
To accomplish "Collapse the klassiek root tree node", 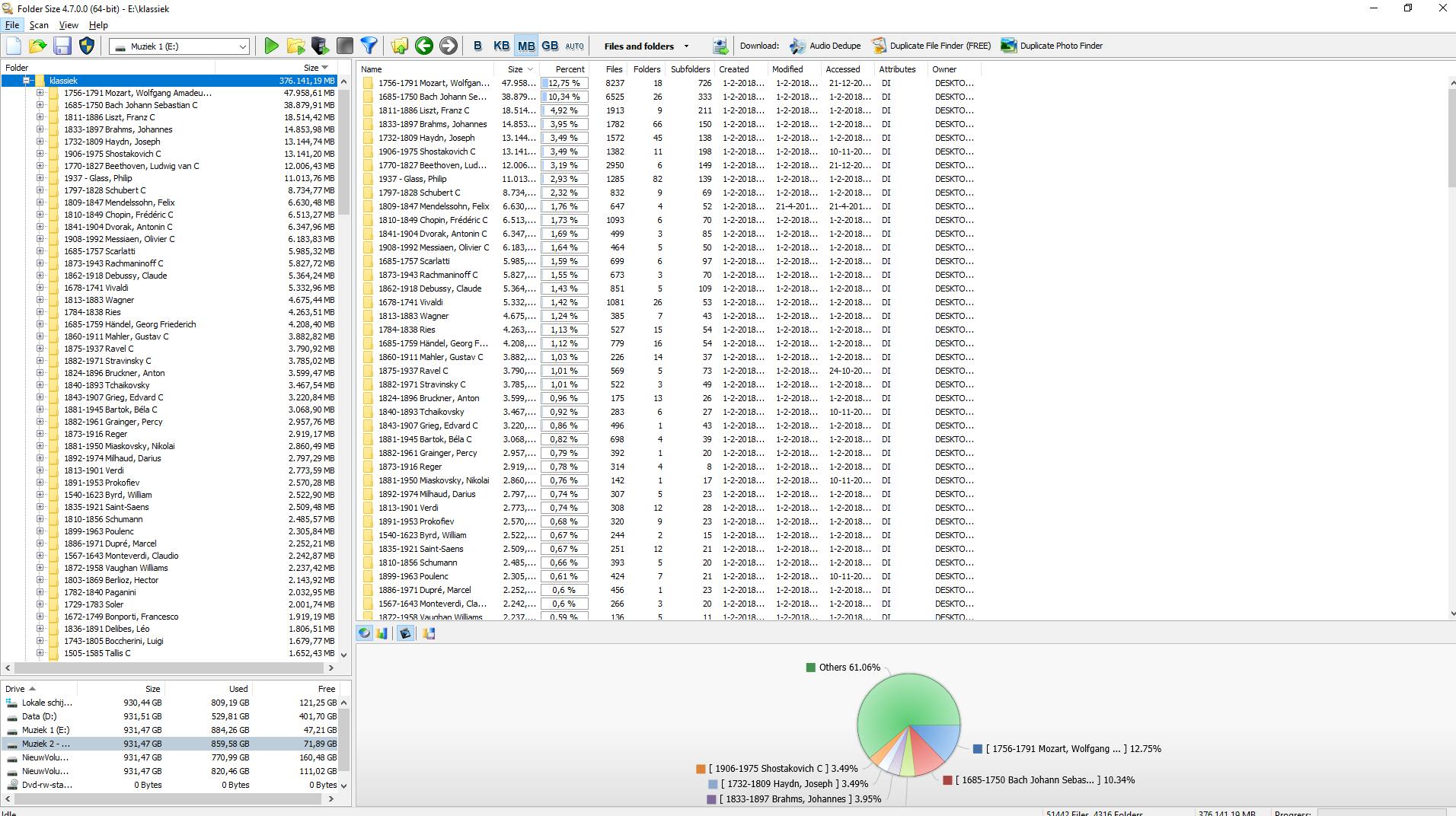I will [x=26, y=81].
